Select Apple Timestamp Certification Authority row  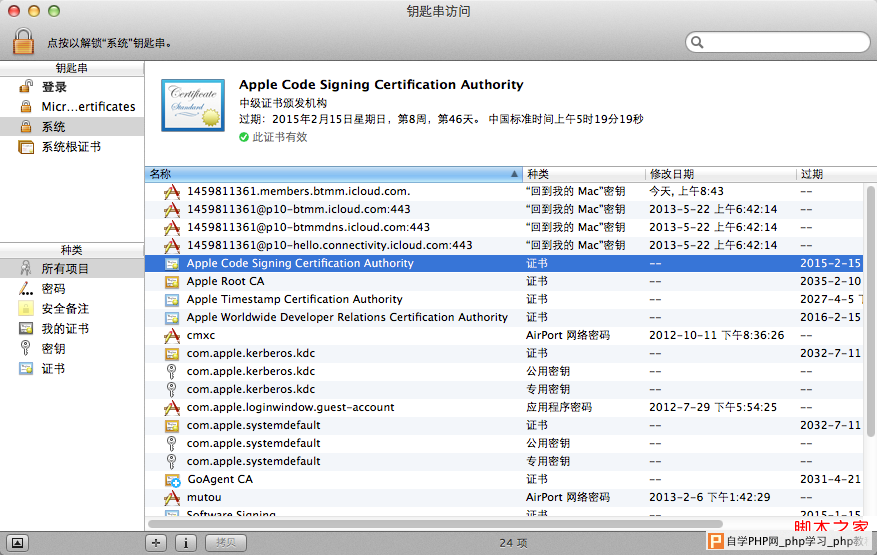point(503,299)
